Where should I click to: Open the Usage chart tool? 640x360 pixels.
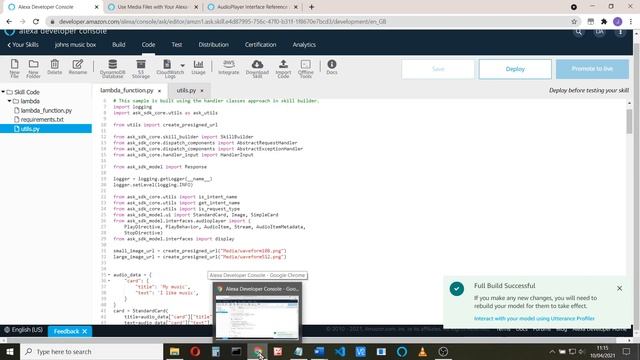coord(198,67)
